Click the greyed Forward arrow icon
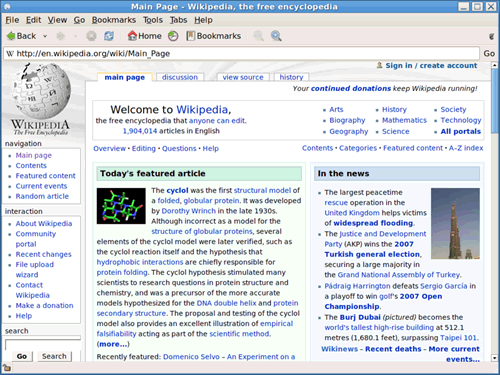 (x=60, y=36)
